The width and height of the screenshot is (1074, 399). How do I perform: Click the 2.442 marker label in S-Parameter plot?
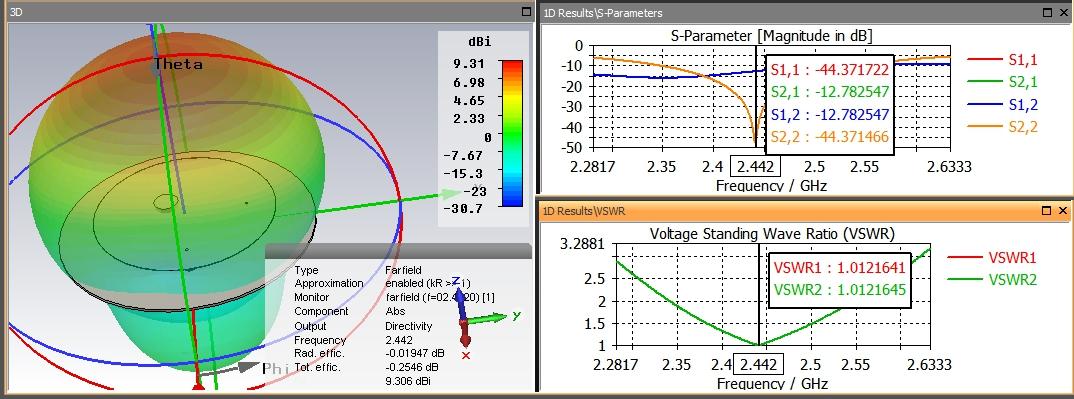click(x=756, y=167)
